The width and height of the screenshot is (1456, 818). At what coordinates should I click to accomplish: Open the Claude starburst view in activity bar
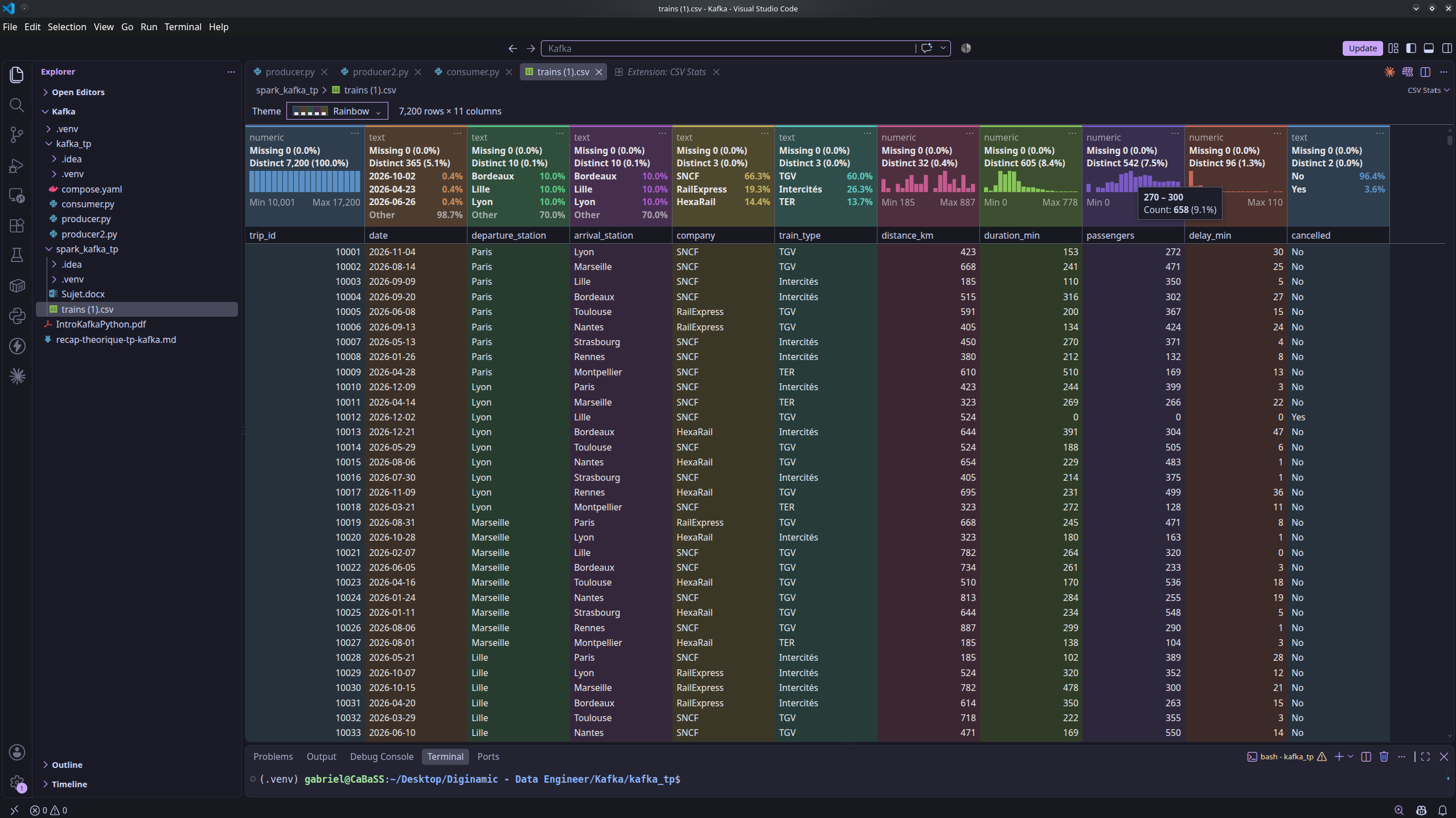click(17, 376)
